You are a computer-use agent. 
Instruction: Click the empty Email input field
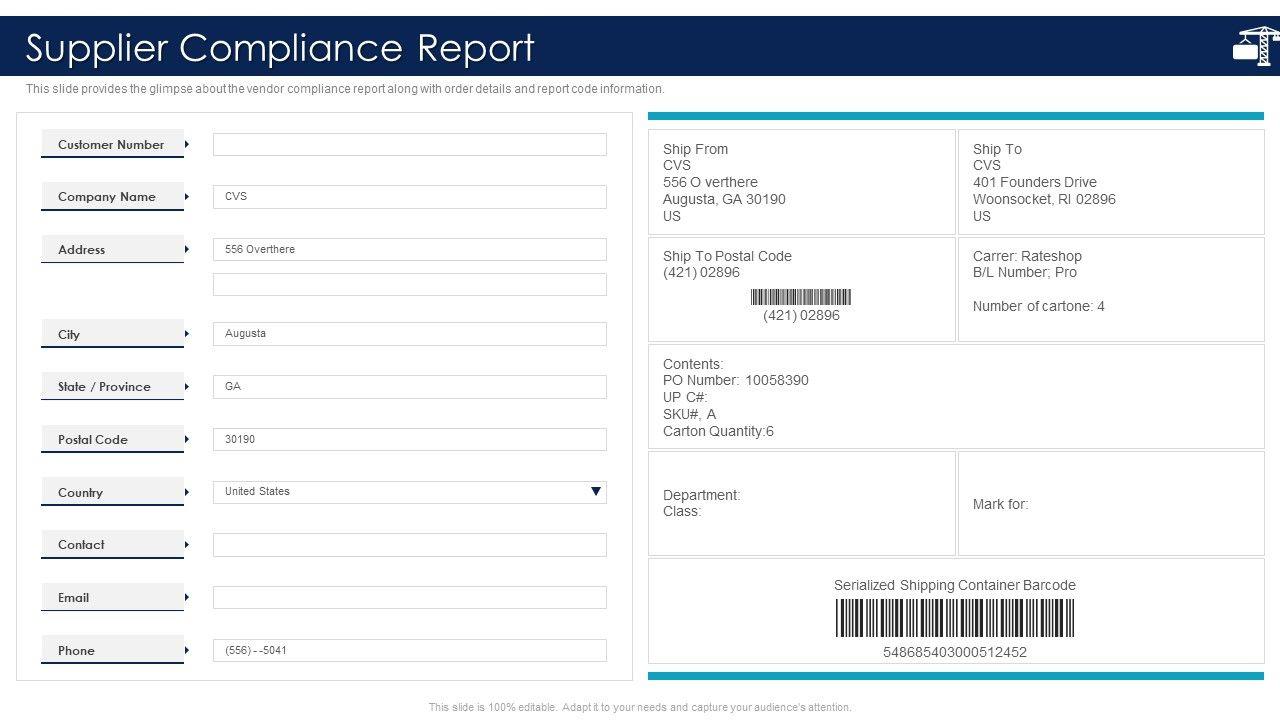(409, 597)
